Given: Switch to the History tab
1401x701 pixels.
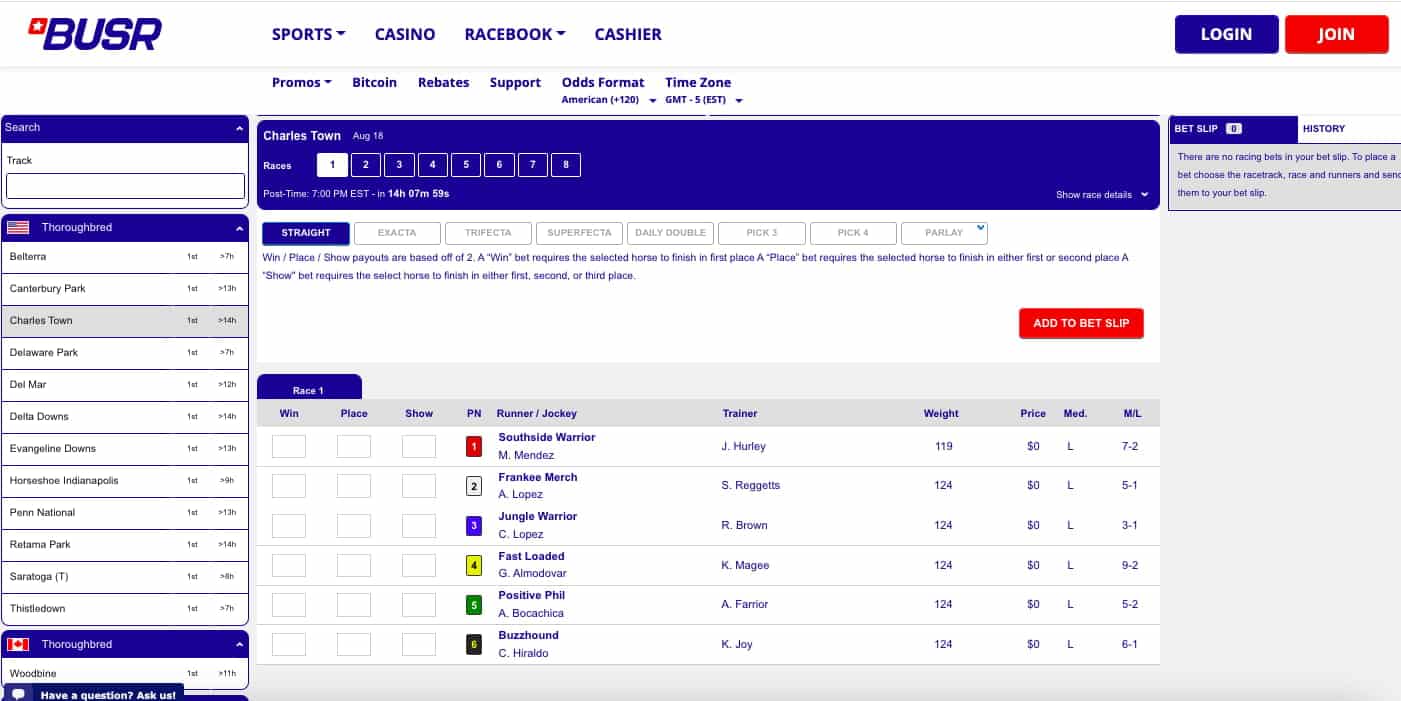Looking at the screenshot, I should [x=1324, y=129].
